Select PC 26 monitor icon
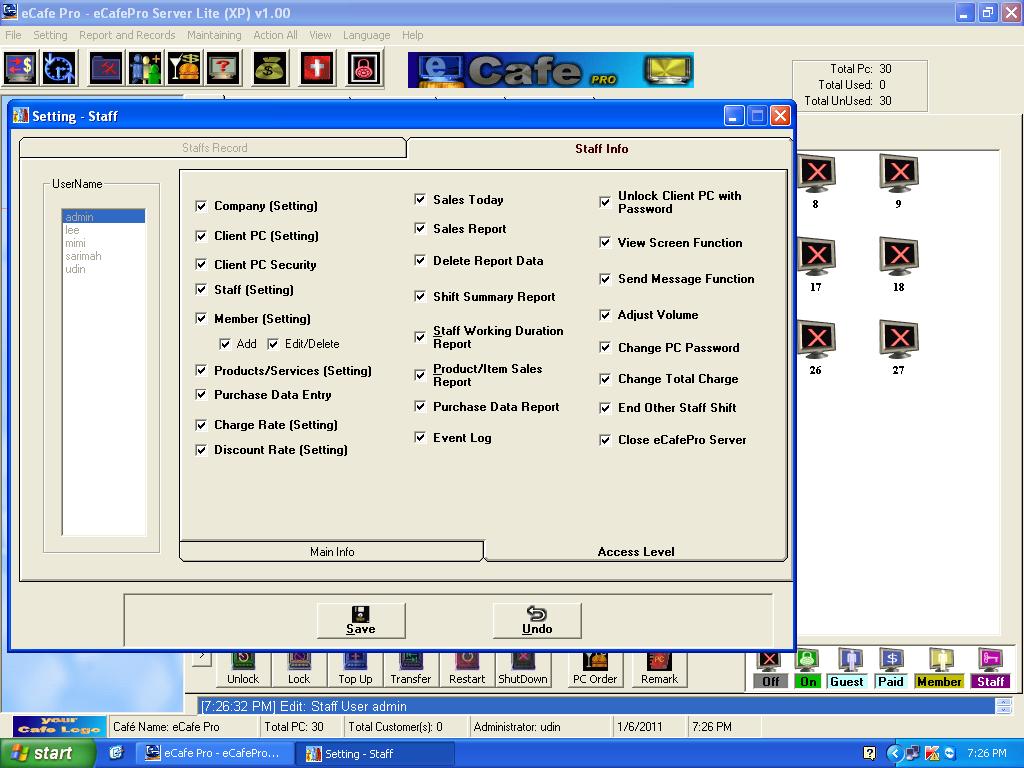The width and height of the screenshot is (1024, 768). [x=816, y=340]
